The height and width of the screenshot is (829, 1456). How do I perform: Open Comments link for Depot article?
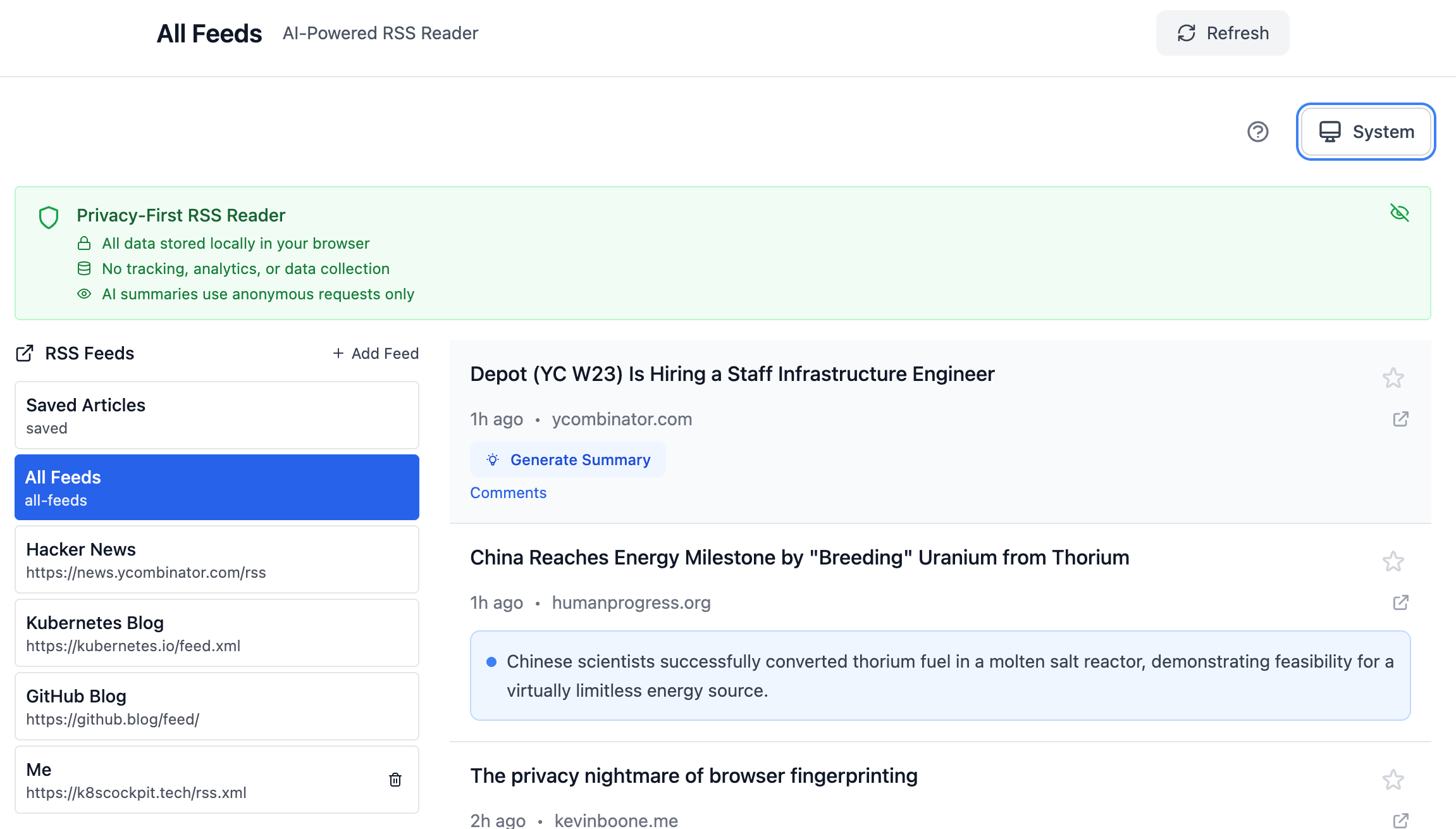pos(508,492)
